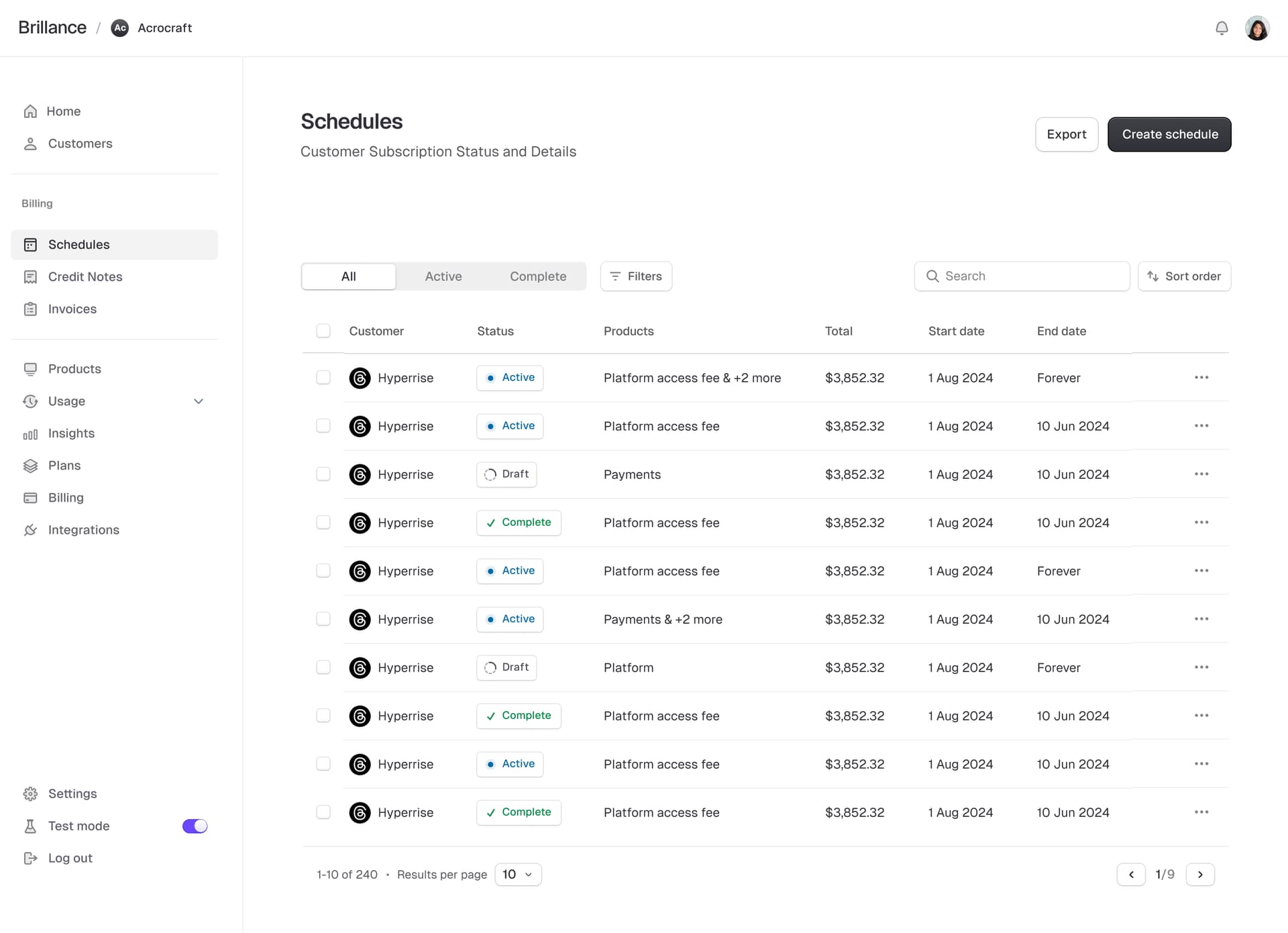Expand the Usage sidebar section
This screenshot has height=933, width=1288.
tap(199, 401)
